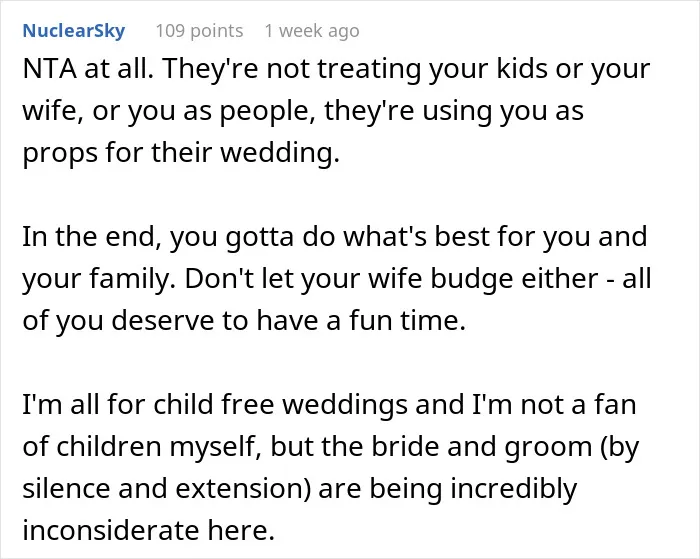Image resolution: width=700 pixels, height=559 pixels.
Task: Click the phrase they're using you as
Action: click(454, 111)
